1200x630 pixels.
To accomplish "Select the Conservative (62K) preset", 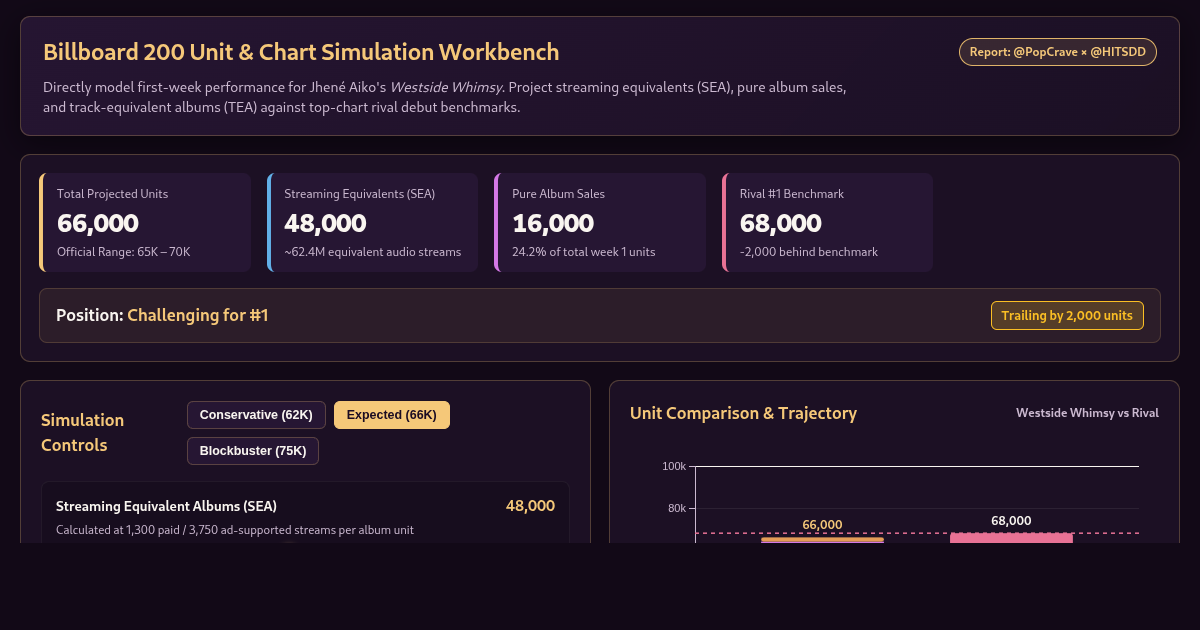I will [256, 415].
